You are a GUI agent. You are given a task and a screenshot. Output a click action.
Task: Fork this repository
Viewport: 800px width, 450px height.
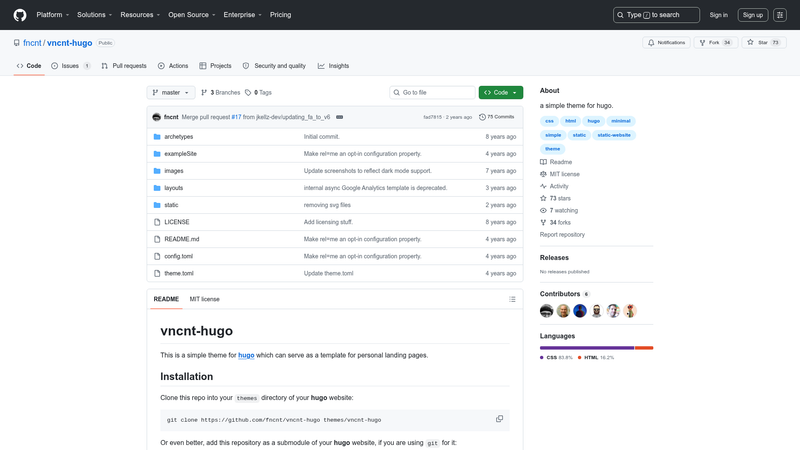tap(715, 42)
